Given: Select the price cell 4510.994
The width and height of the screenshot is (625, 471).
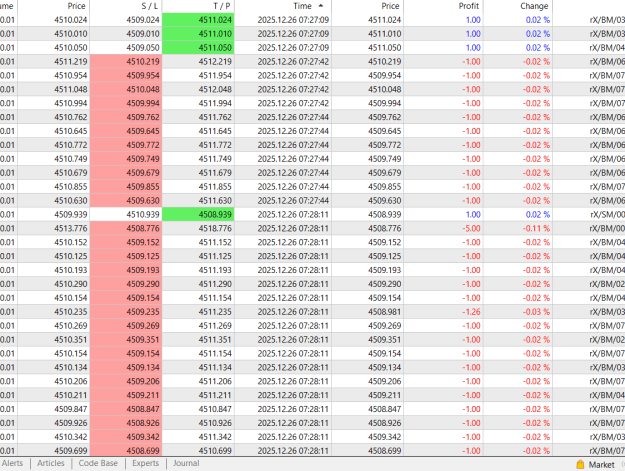Looking at the screenshot, I should [x=54, y=103].
